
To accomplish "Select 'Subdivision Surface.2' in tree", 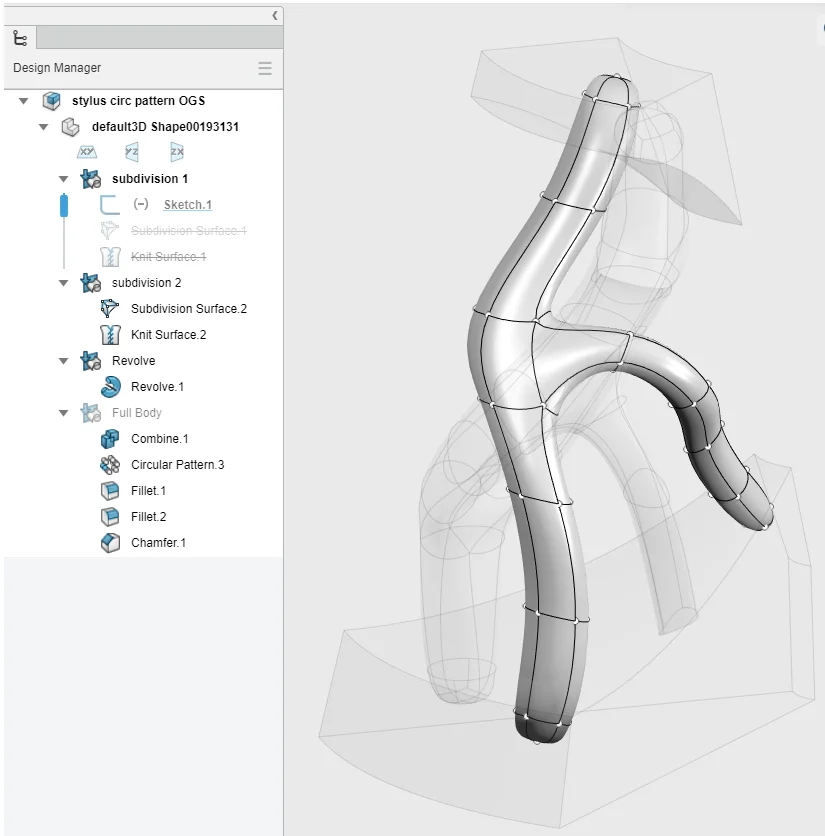I will 189,309.
